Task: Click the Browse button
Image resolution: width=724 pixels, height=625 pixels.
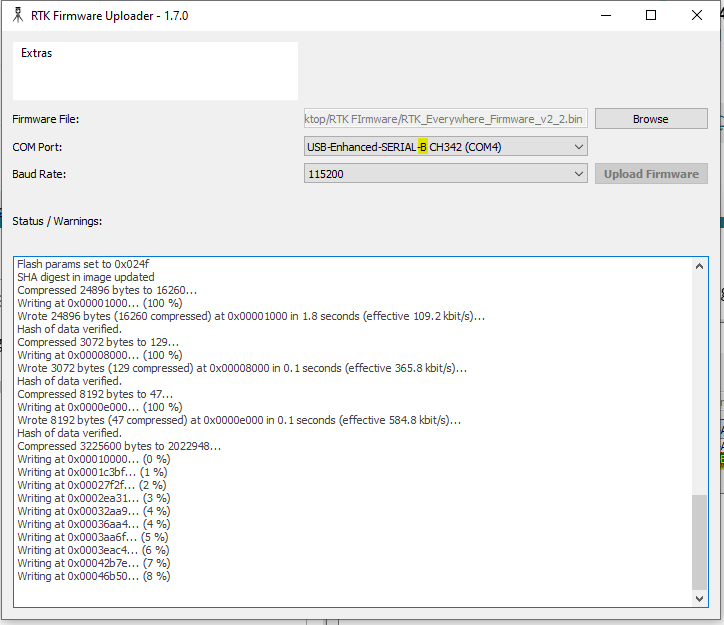Action: (651, 119)
